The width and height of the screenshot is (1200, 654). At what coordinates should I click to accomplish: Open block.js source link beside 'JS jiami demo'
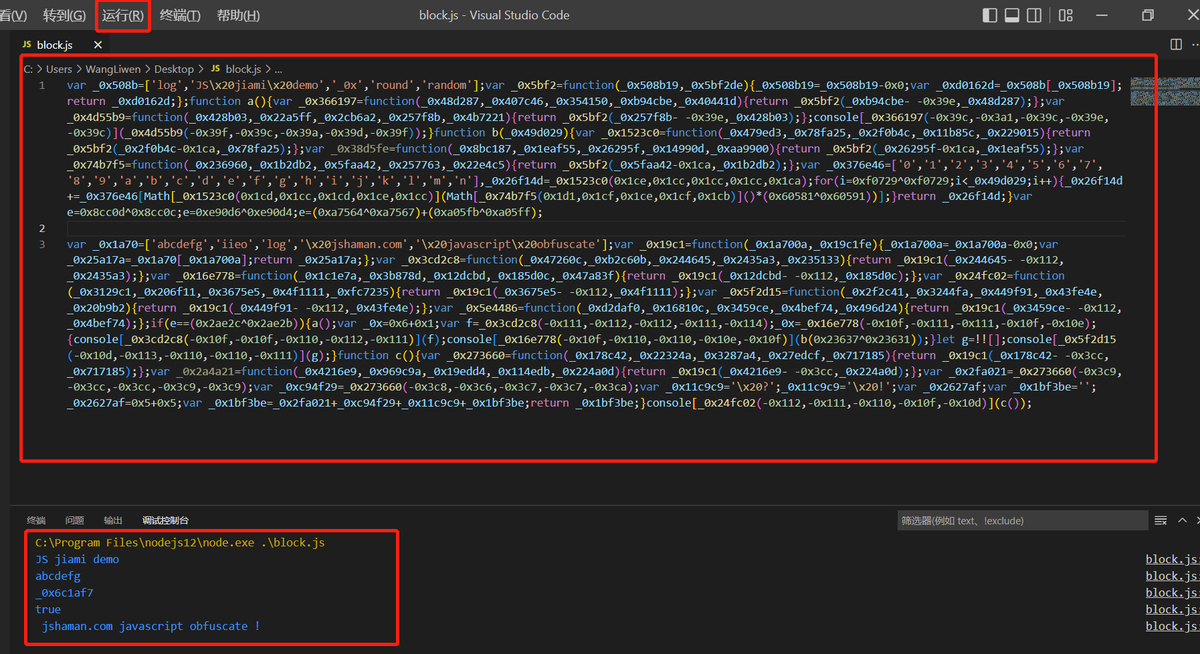1172,559
